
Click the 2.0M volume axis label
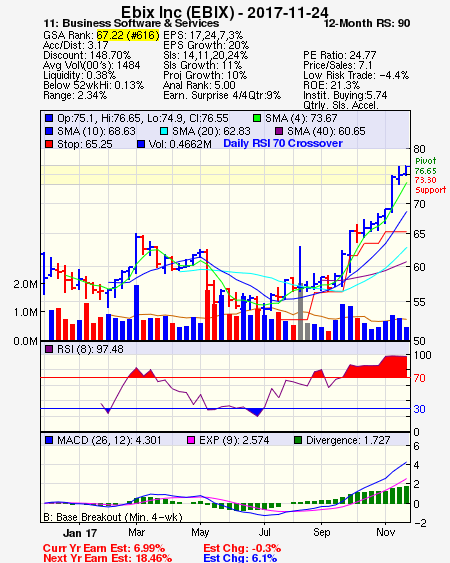click(25, 284)
